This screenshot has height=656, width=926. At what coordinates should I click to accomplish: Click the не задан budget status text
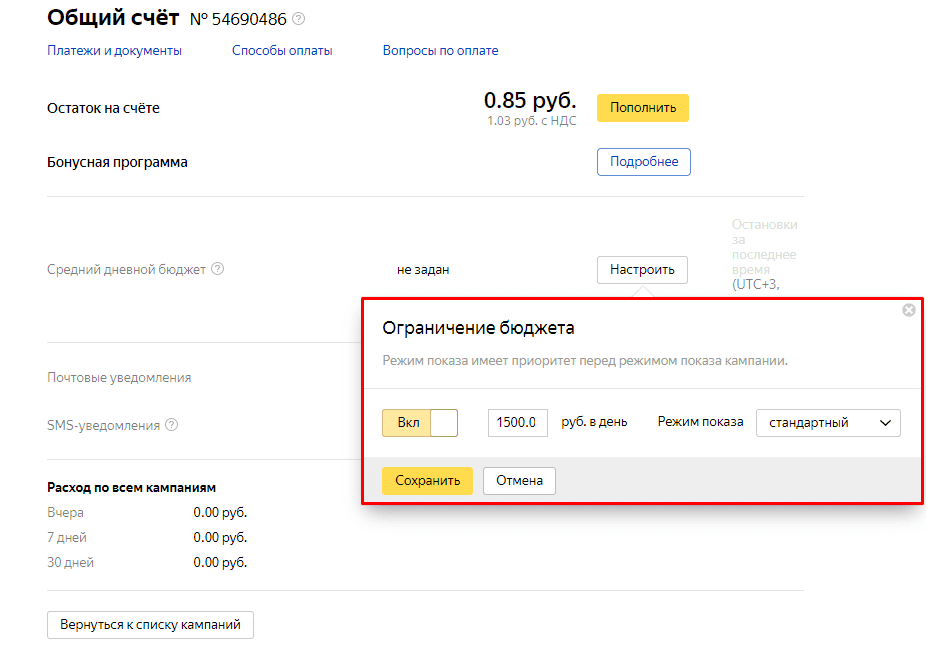tap(423, 269)
